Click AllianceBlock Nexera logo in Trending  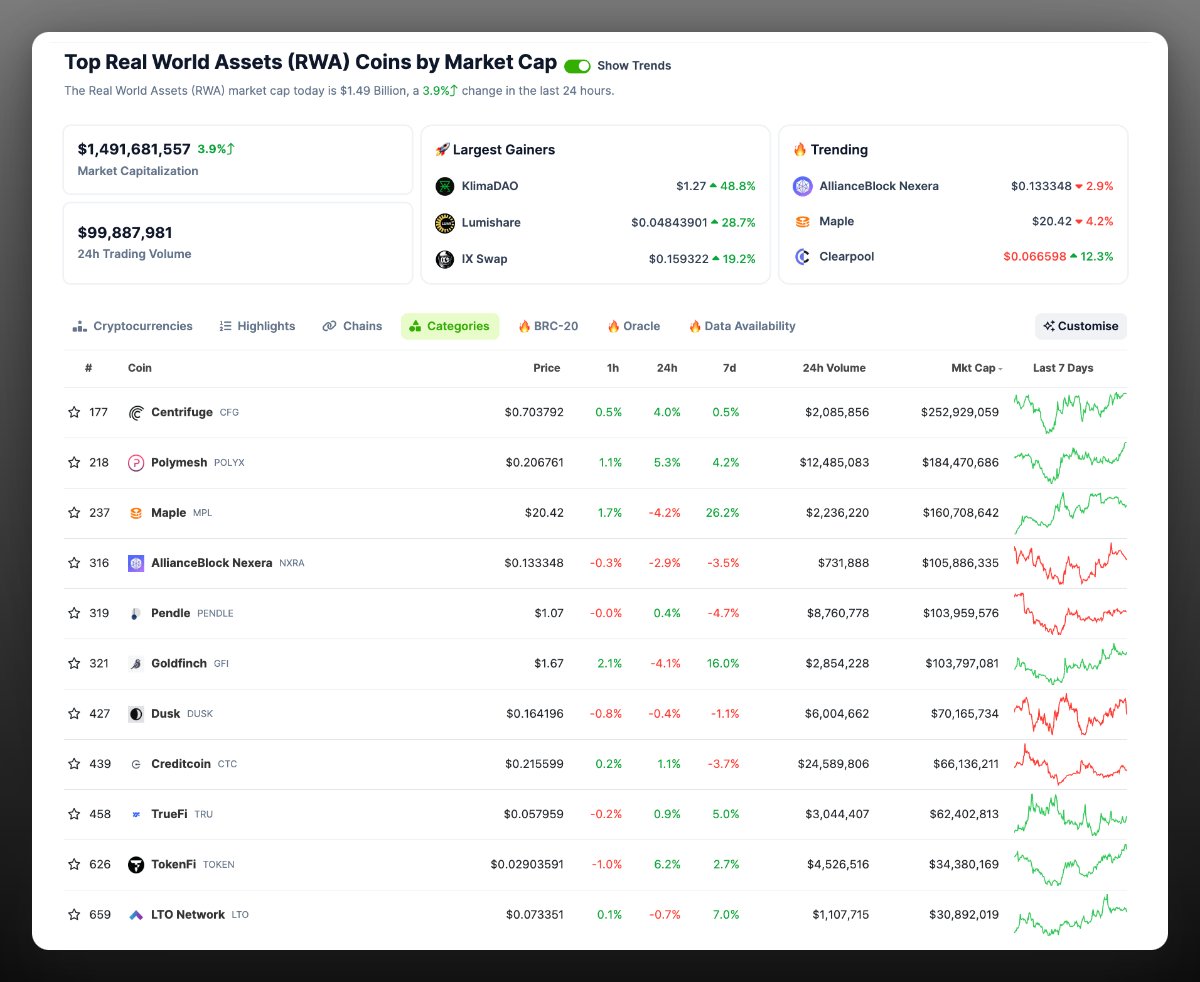(803, 186)
